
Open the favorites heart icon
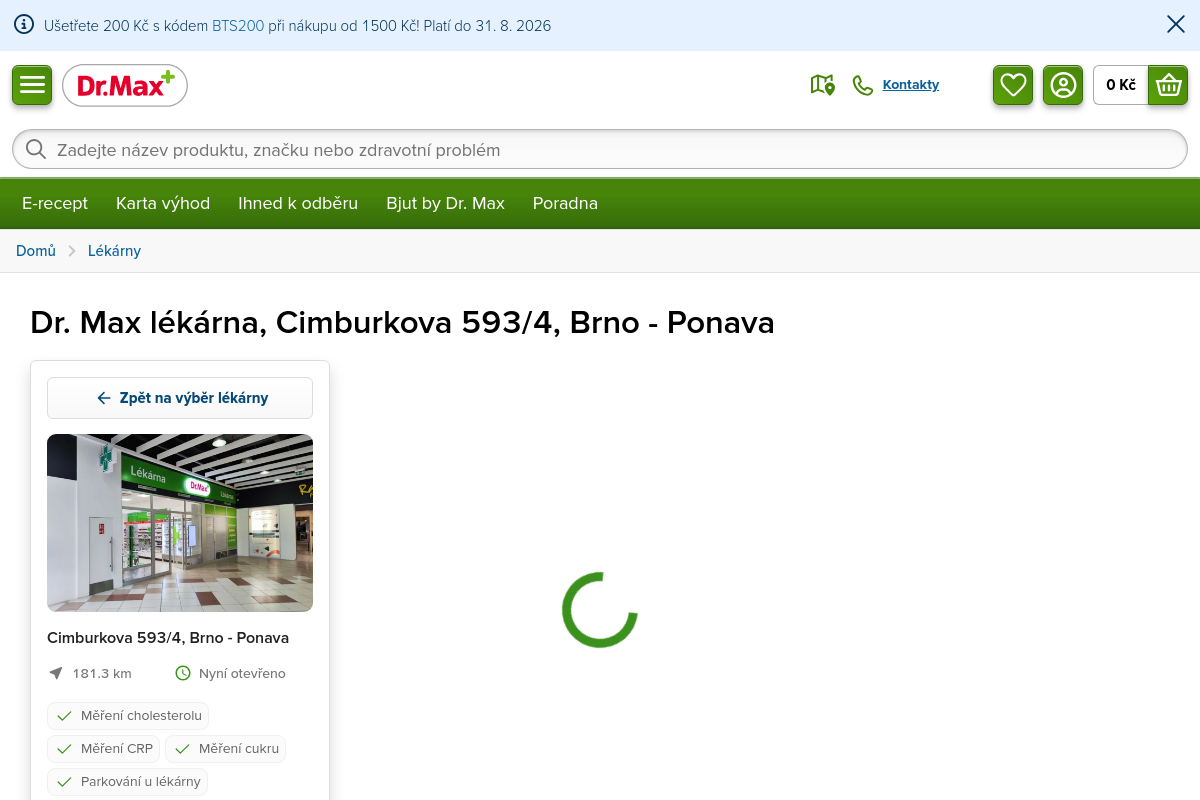(1013, 85)
